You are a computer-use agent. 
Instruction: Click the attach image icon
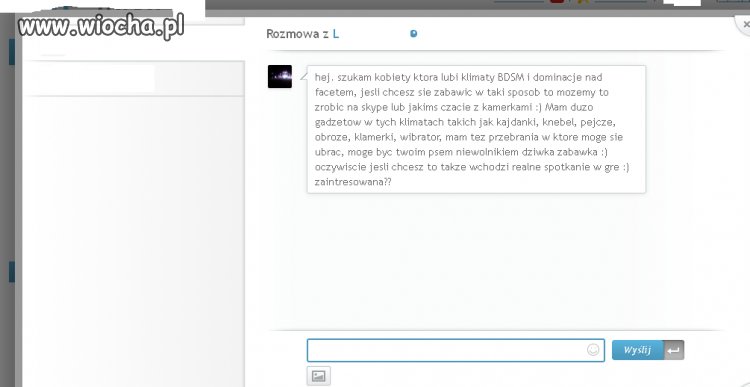click(x=319, y=376)
